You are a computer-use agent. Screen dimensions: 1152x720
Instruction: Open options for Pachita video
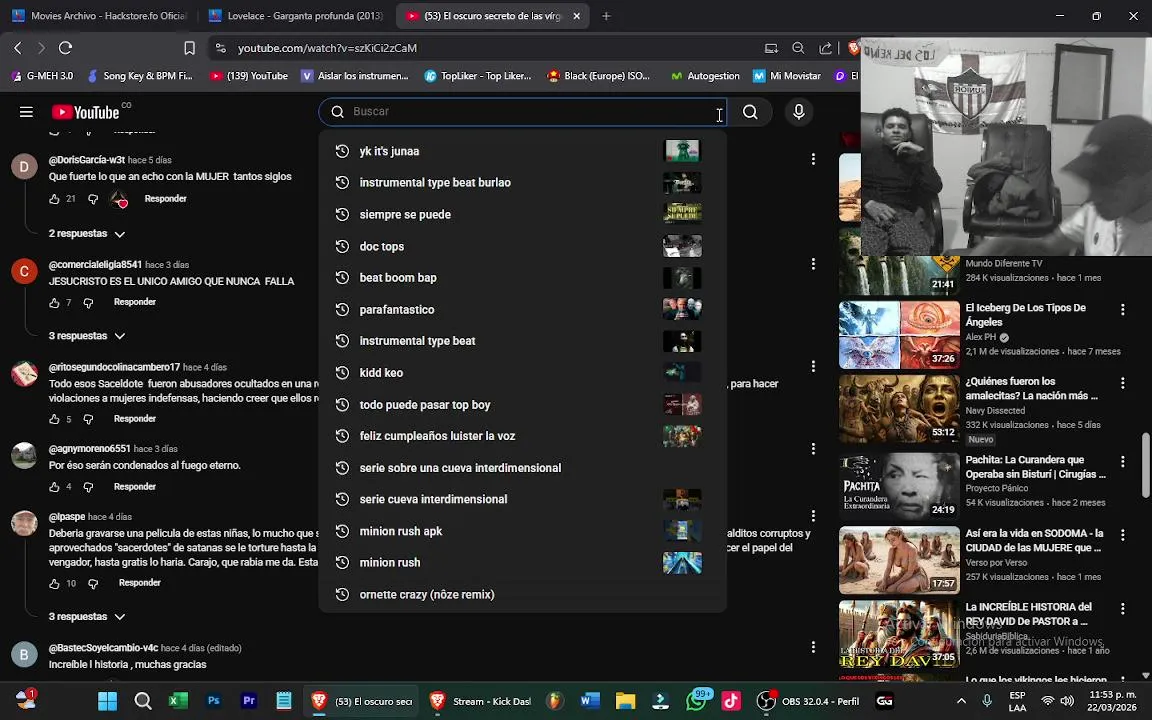point(1123,461)
